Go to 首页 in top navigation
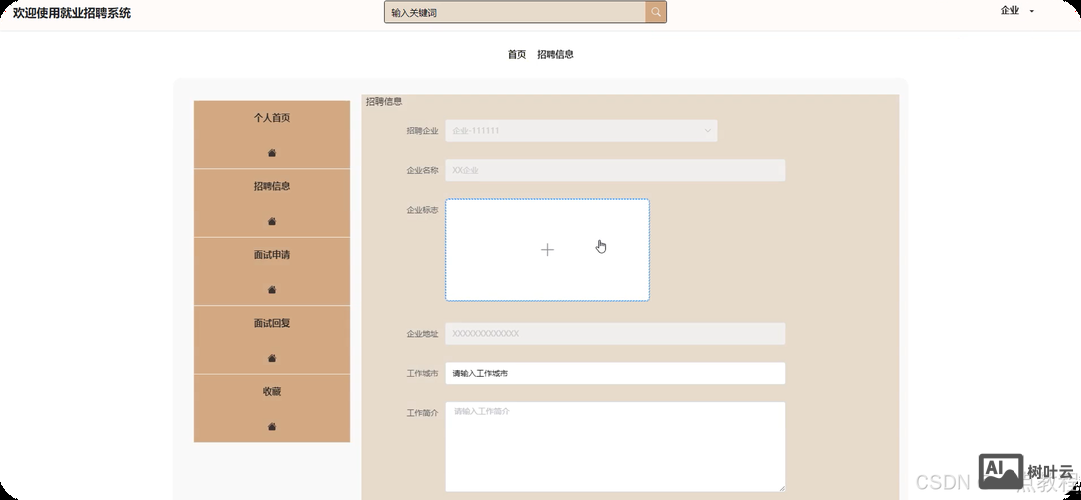This screenshot has height=500, width=1081. 517,54
